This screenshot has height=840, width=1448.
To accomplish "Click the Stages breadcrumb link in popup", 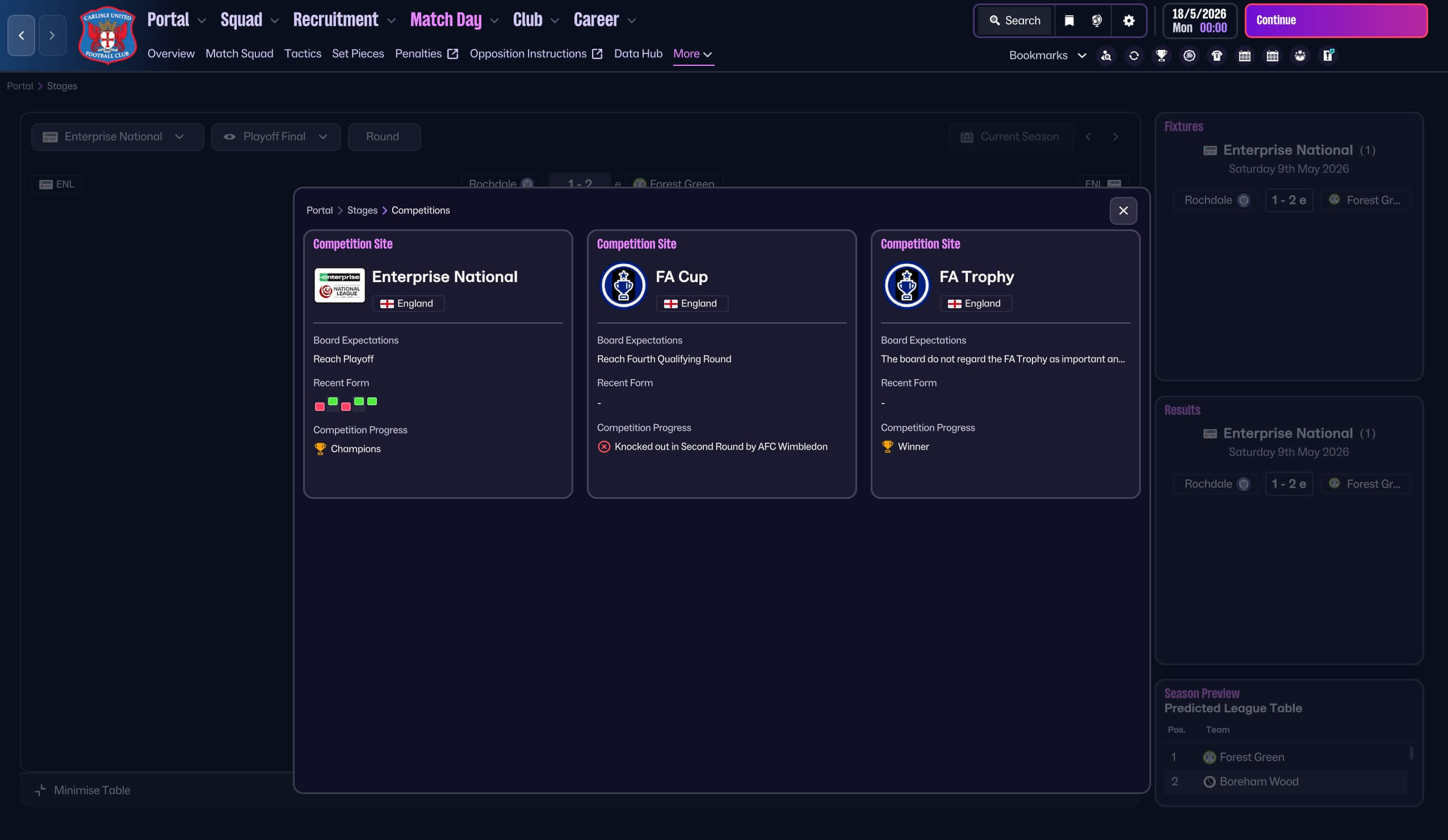I will 362,211.
